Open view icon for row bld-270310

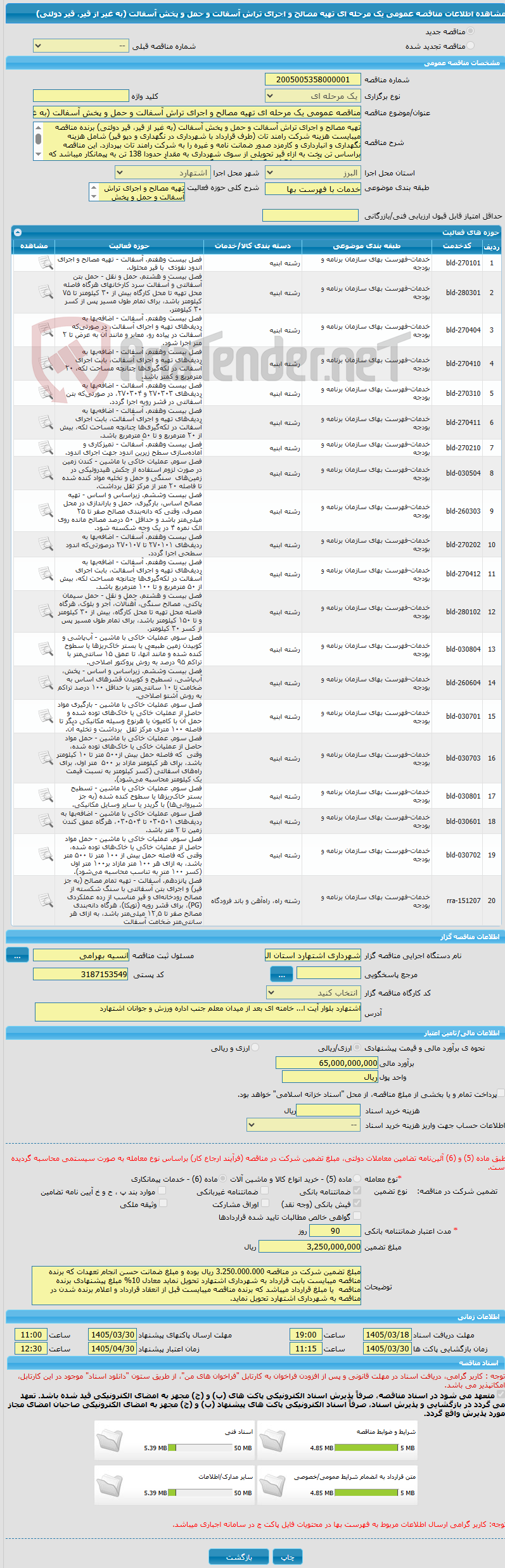[46, 393]
